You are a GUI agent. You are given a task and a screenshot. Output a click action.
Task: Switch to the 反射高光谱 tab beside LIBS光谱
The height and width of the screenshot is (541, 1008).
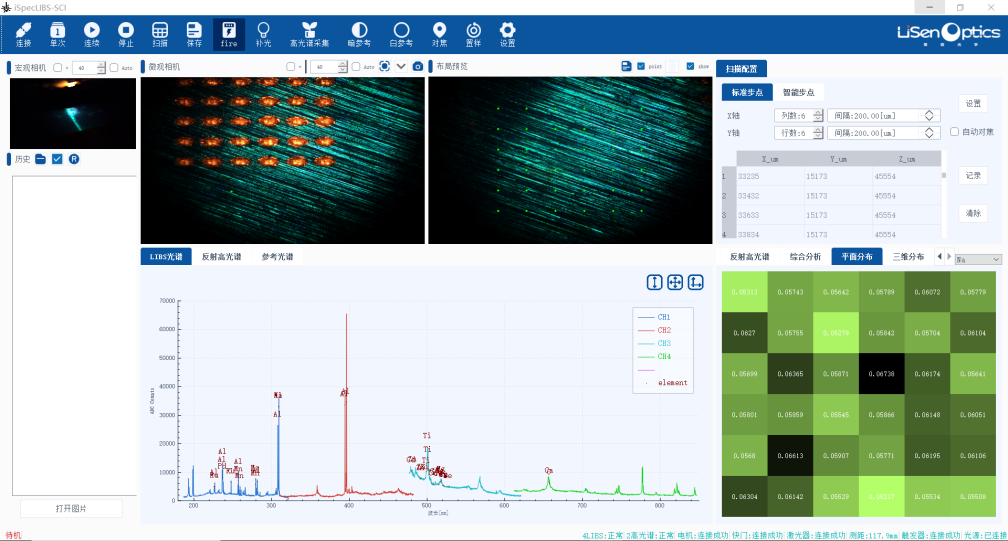click(225, 257)
